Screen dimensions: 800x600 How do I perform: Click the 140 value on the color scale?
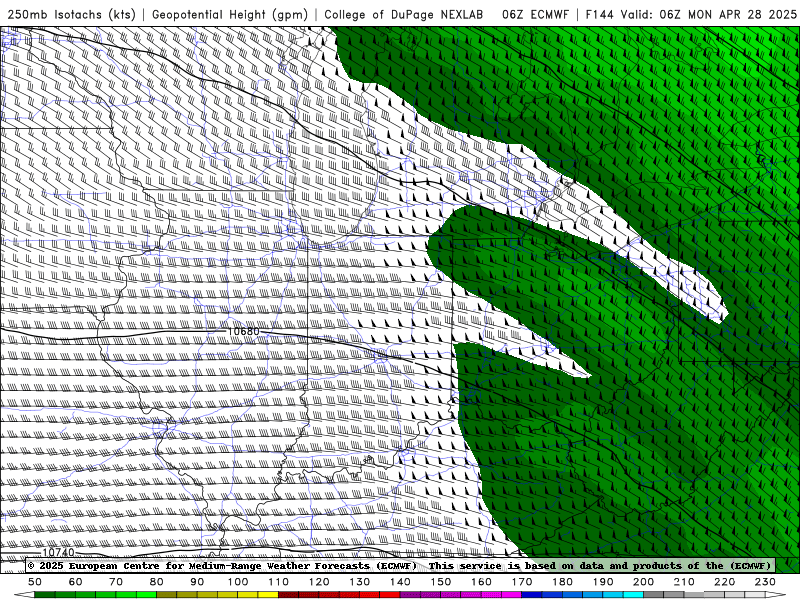tap(400, 582)
